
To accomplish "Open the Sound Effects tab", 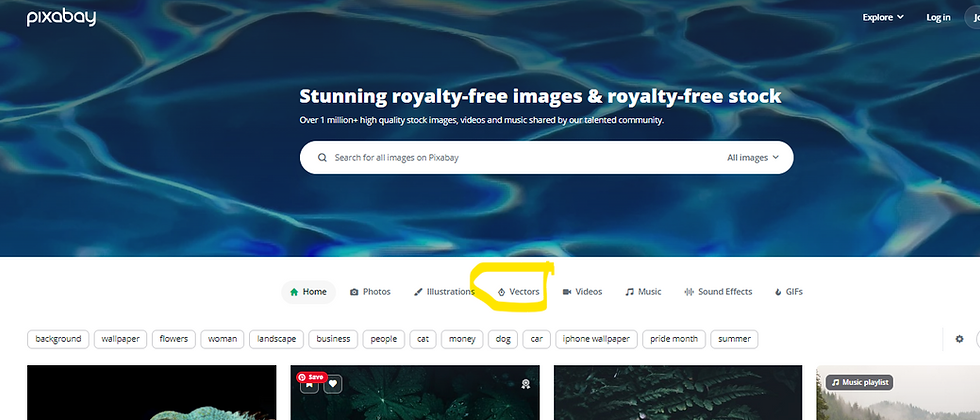I will [x=718, y=292].
